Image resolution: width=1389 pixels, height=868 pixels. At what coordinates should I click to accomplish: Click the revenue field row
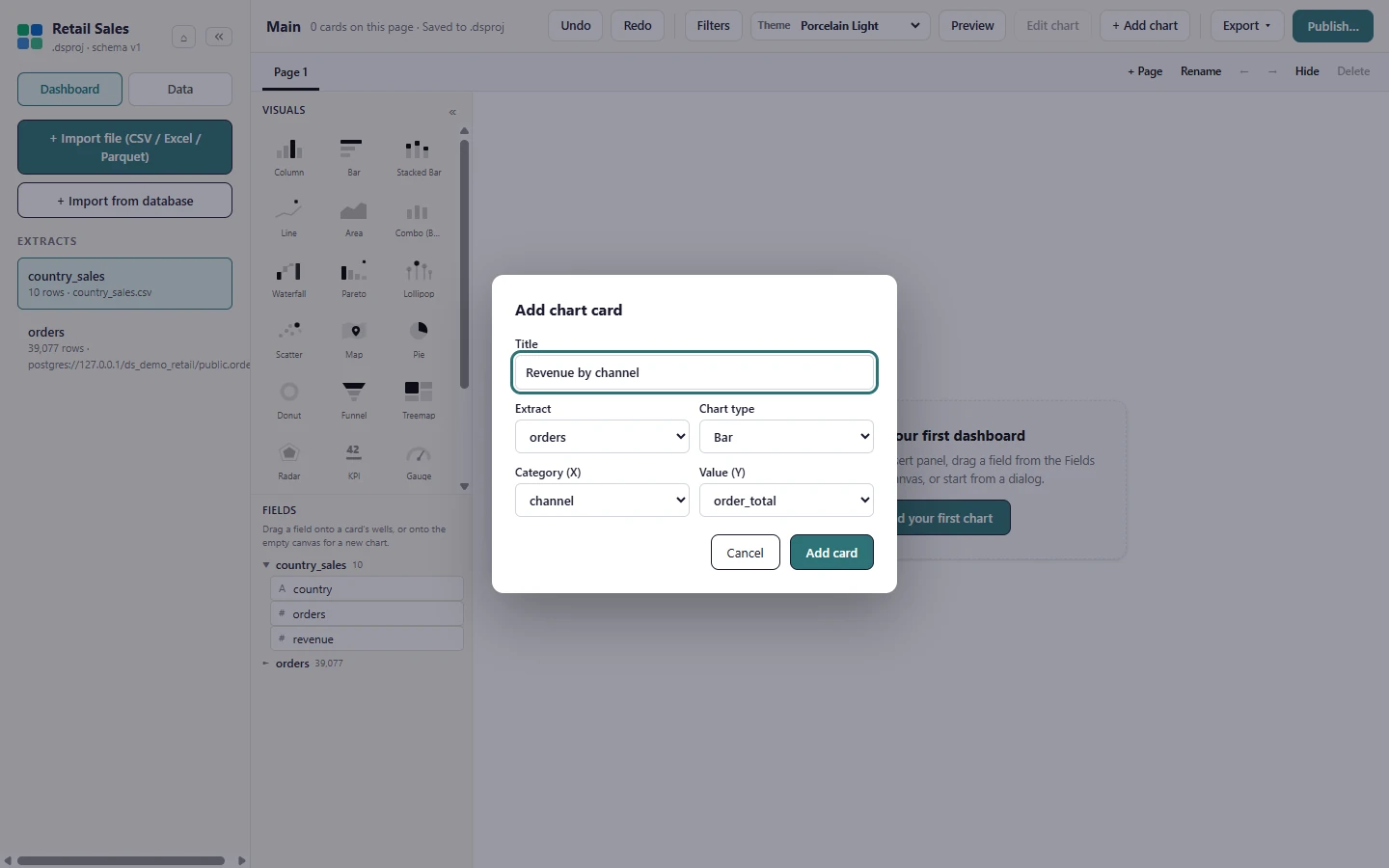coord(367,639)
